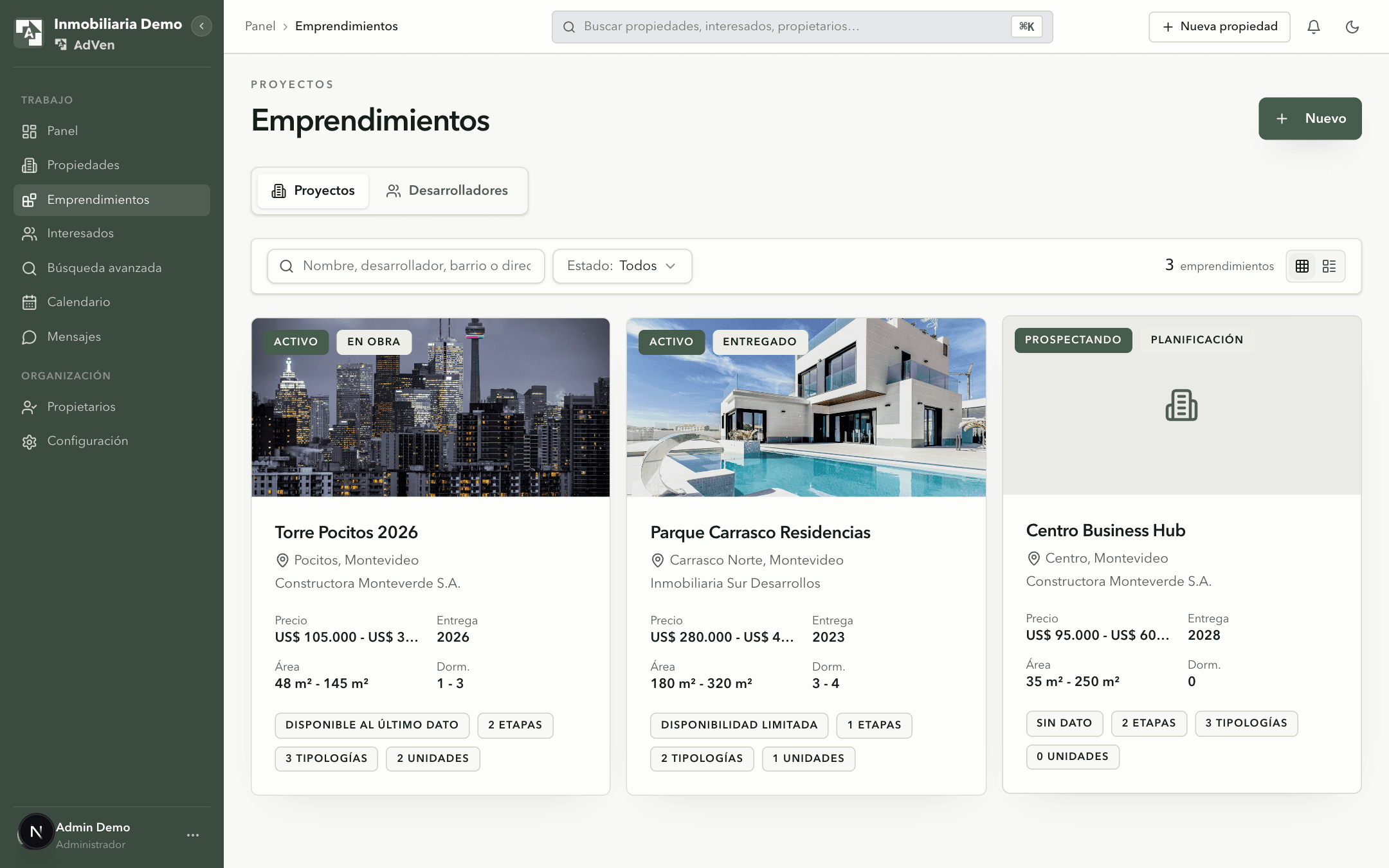Open Interesados in the sidebar
This screenshot has height=868, width=1389.
[112, 233]
